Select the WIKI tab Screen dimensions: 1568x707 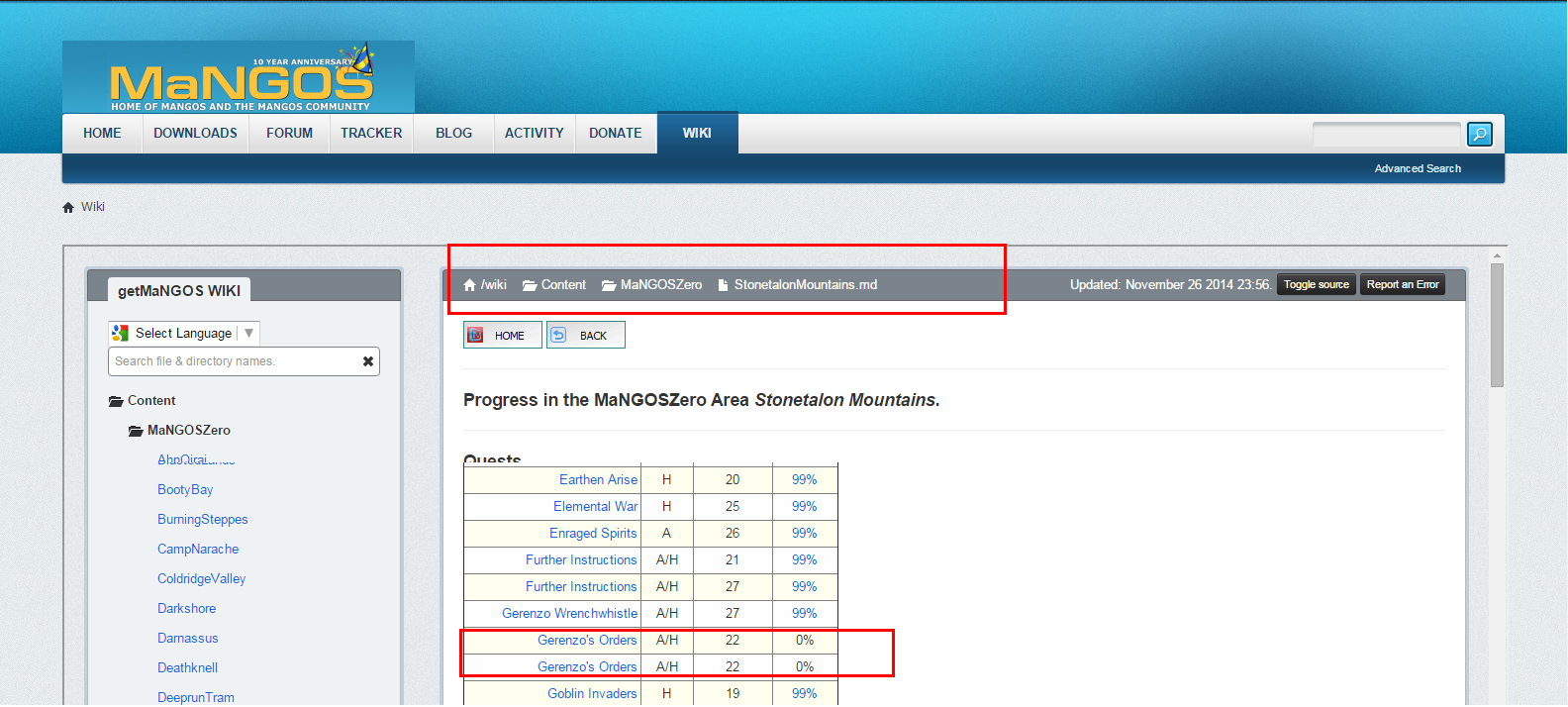click(697, 133)
